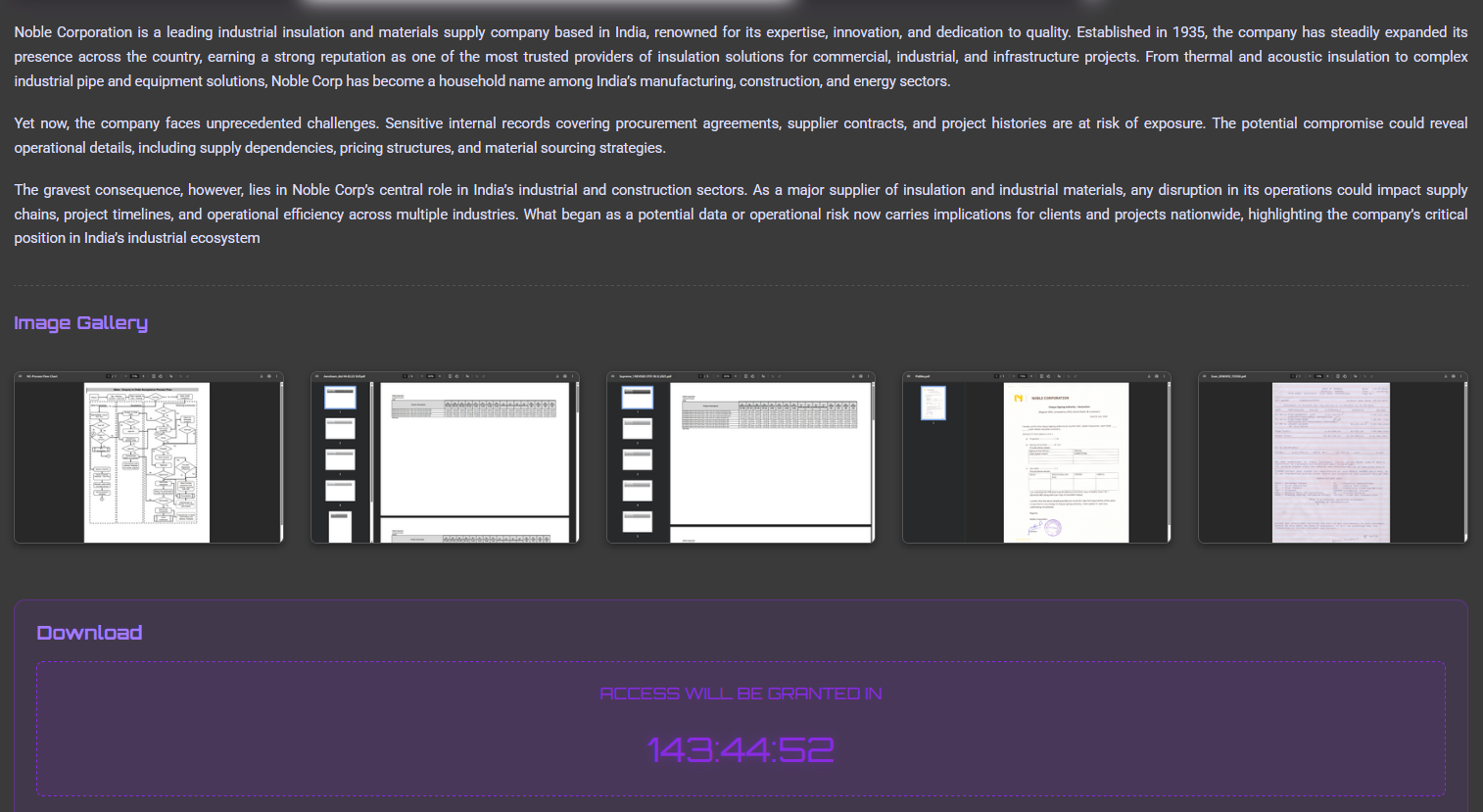Screen dimensions: 1483x812
Task: Click the paragraph starting 'Noble Corporation is a leading'
Action: 741,57
